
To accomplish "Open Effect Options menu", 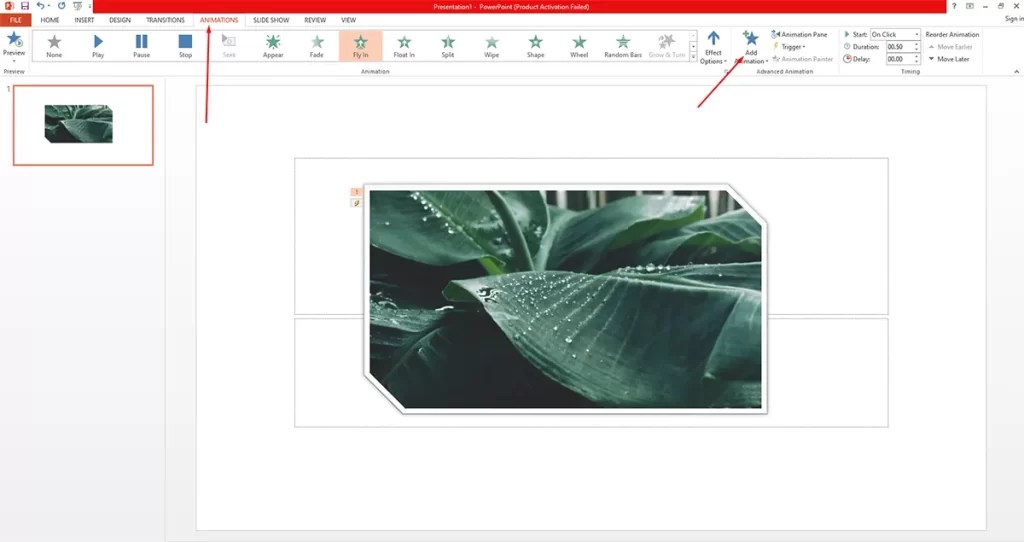I will pyautogui.click(x=713, y=48).
